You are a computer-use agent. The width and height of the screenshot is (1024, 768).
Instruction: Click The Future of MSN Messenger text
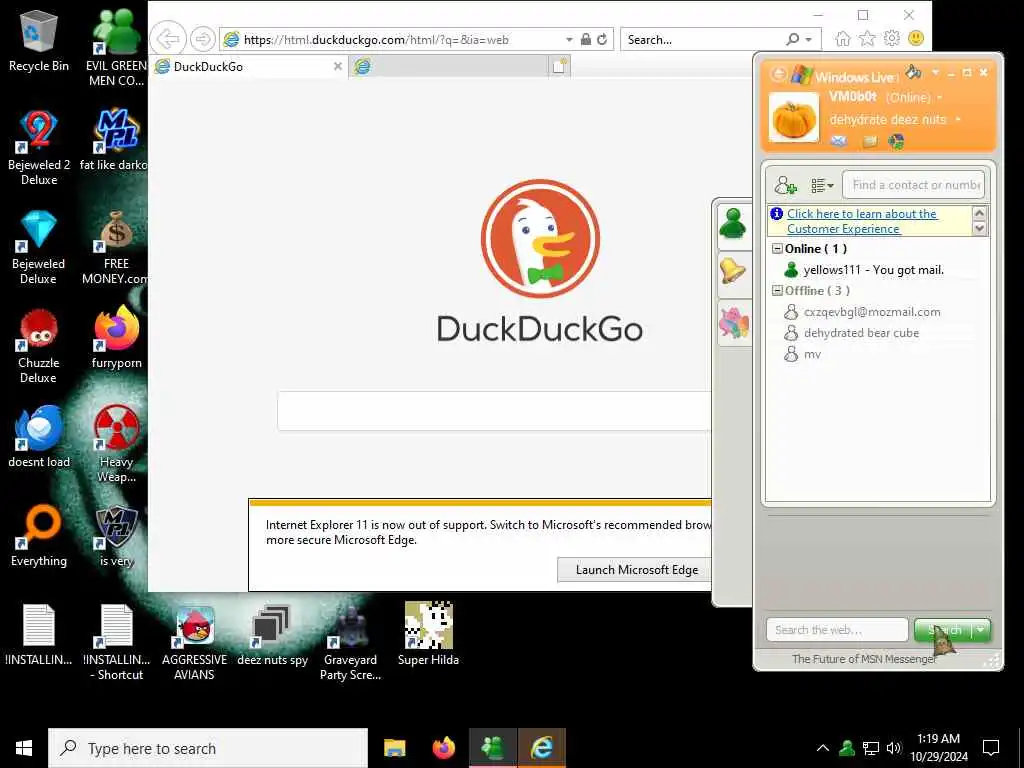click(x=864, y=659)
